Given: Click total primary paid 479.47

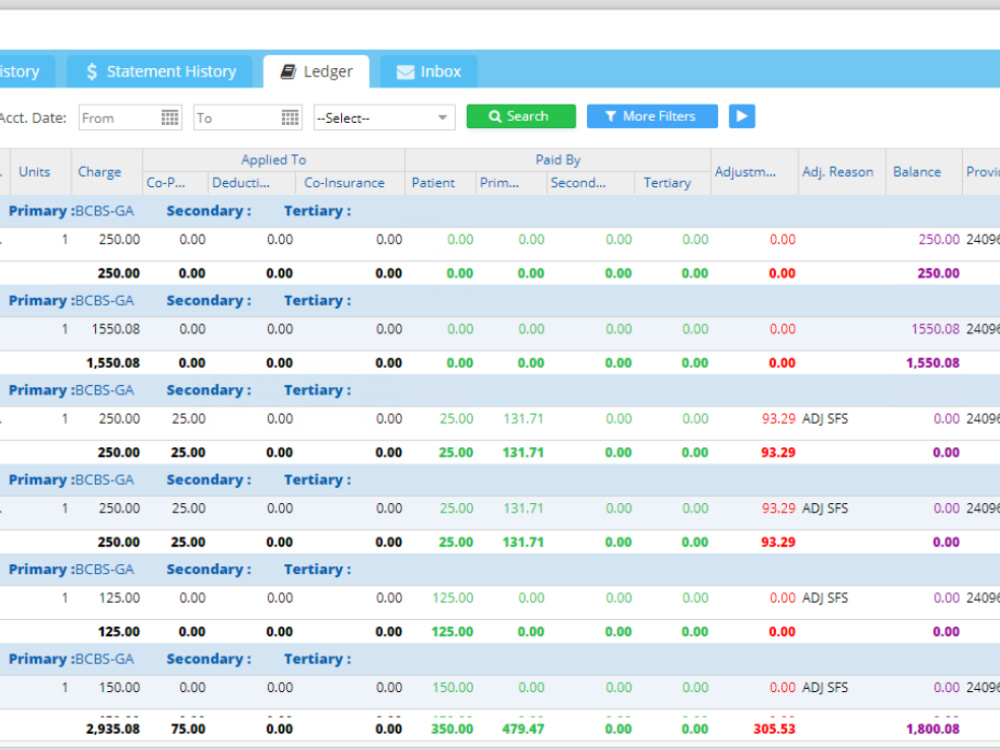Looking at the screenshot, I should coord(523,729).
